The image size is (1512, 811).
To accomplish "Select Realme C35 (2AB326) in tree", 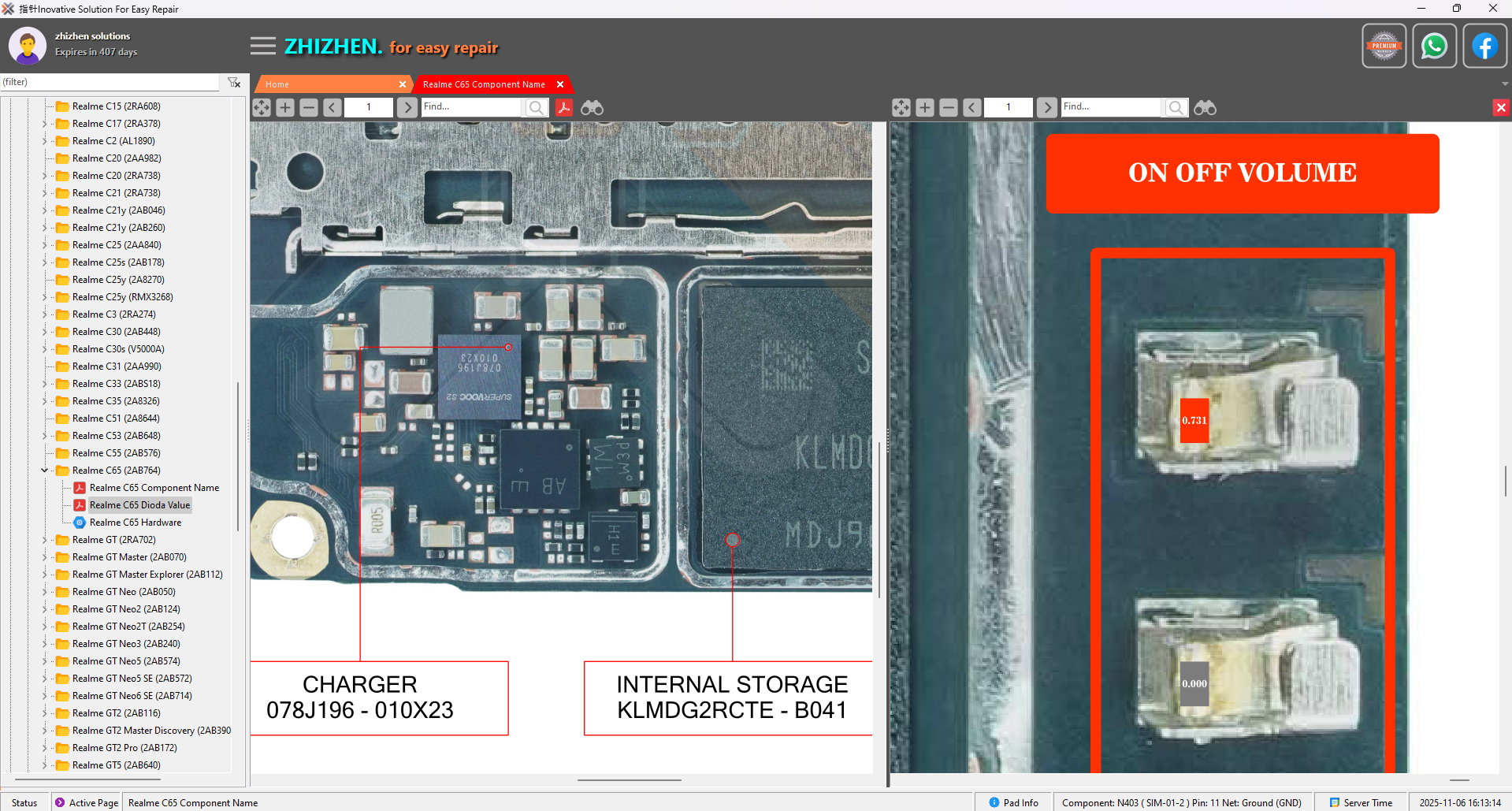I will pyautogui.click(x=116, y=401).
